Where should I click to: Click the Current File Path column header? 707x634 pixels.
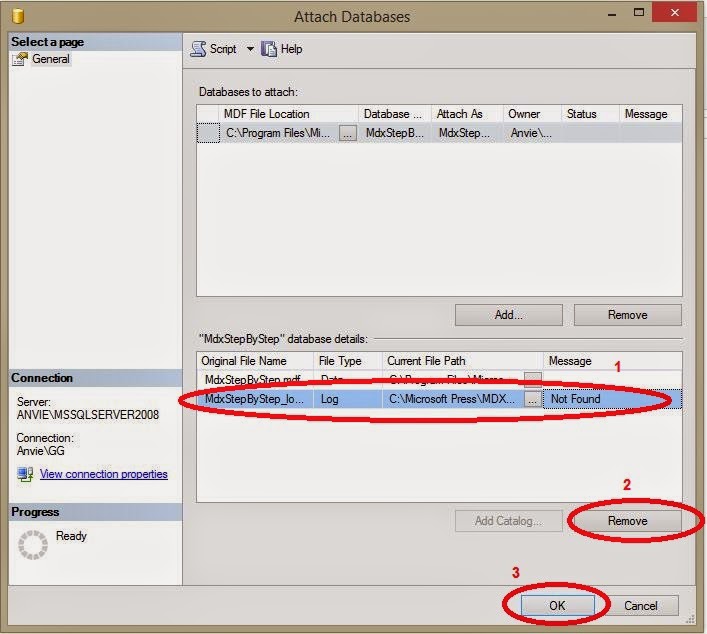point(463,361)
